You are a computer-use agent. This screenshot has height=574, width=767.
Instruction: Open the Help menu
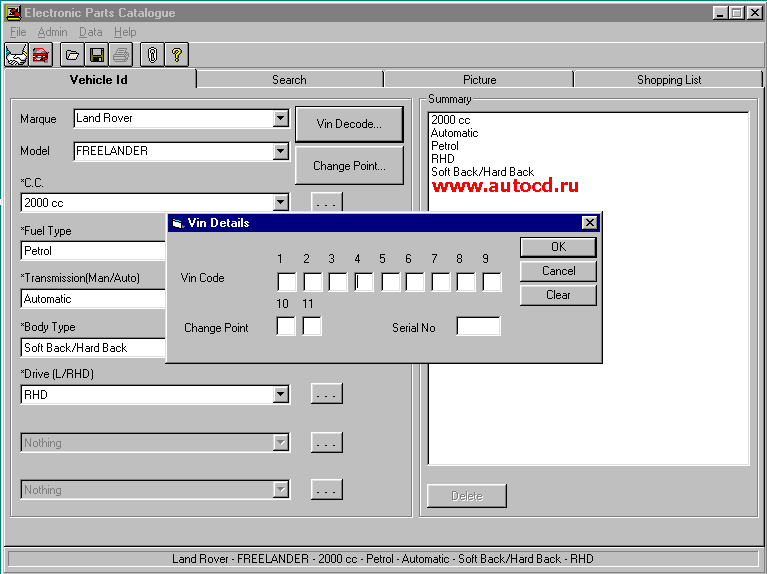click(x=125, y=32)
